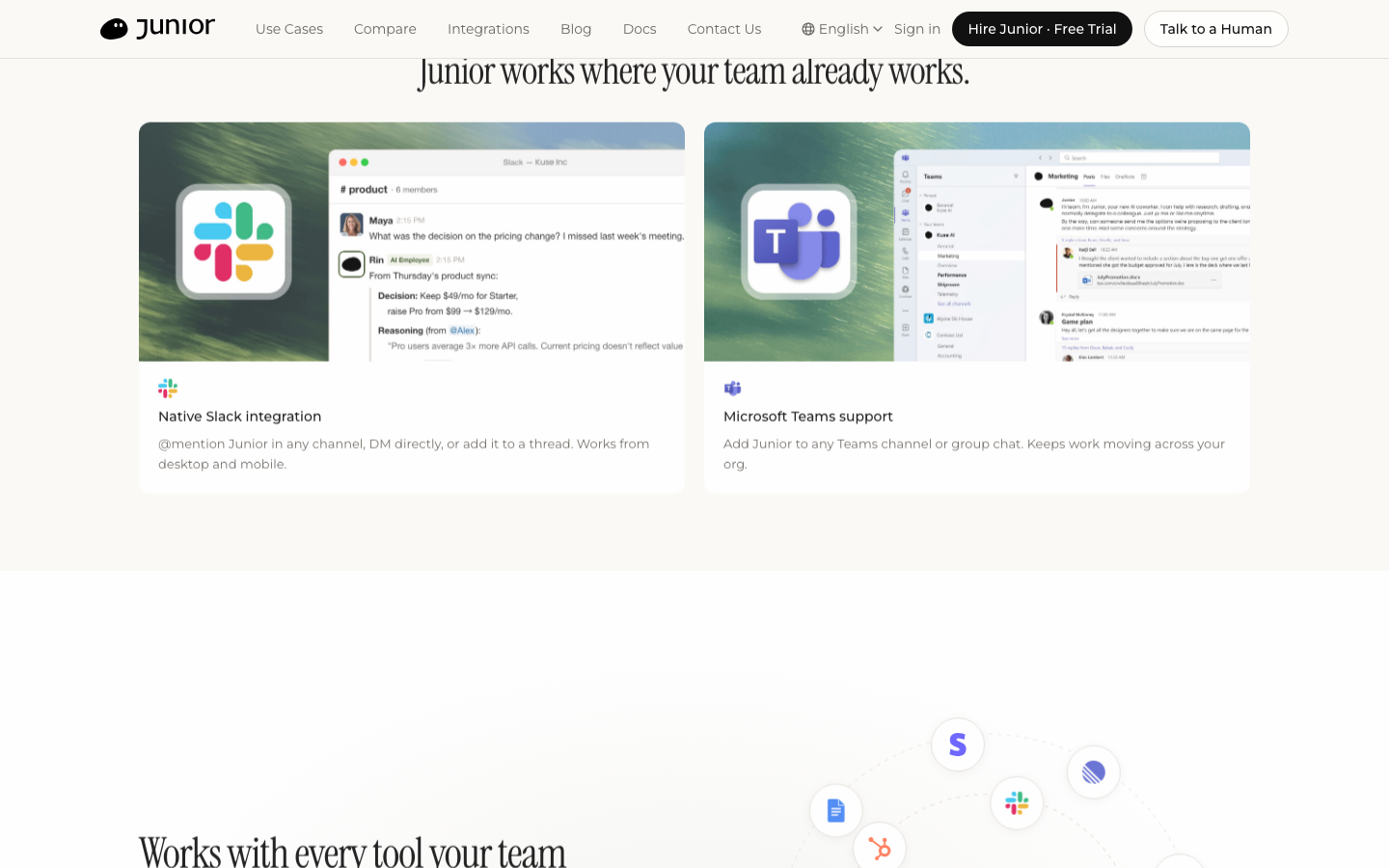
Task: Click the Stripe S icon in the orbit
Action: (958, 745)
